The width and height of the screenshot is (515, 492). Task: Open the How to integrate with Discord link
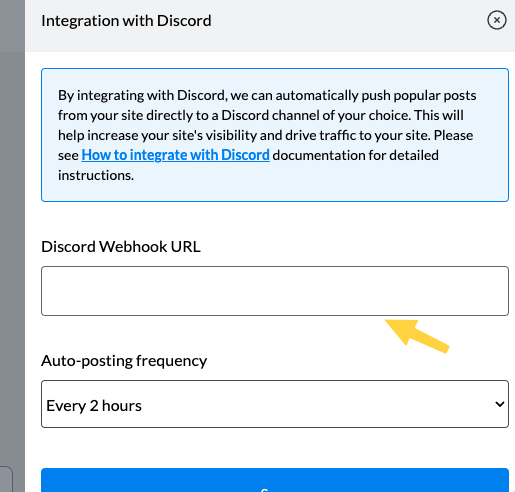[x=175, y=155]
